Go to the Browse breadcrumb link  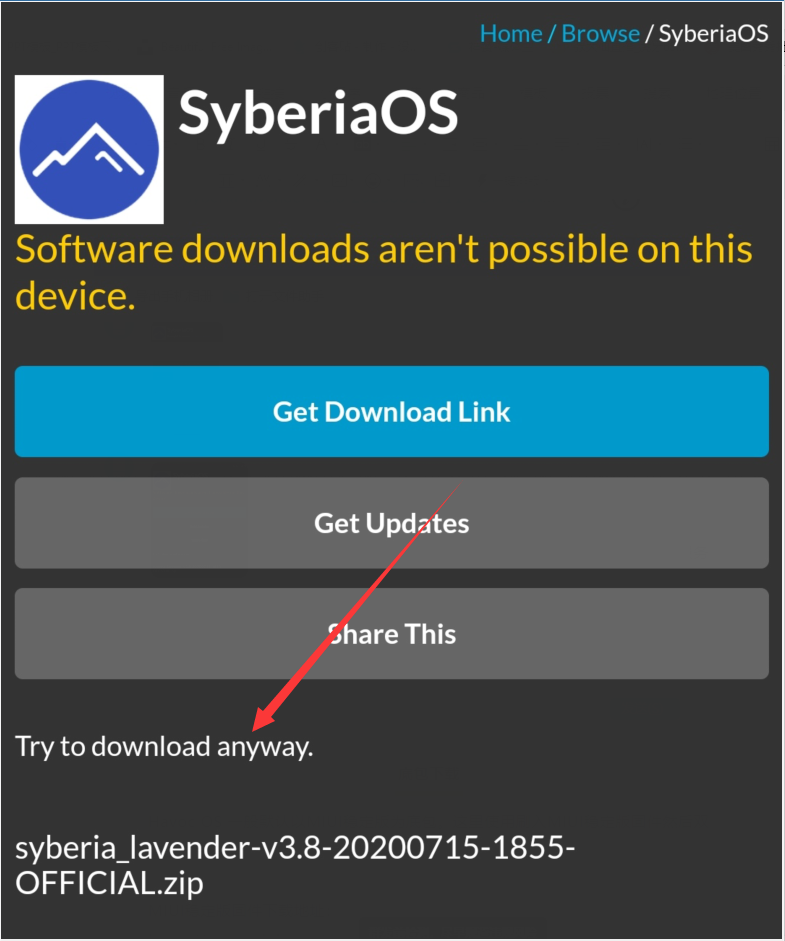coord(600,34)
